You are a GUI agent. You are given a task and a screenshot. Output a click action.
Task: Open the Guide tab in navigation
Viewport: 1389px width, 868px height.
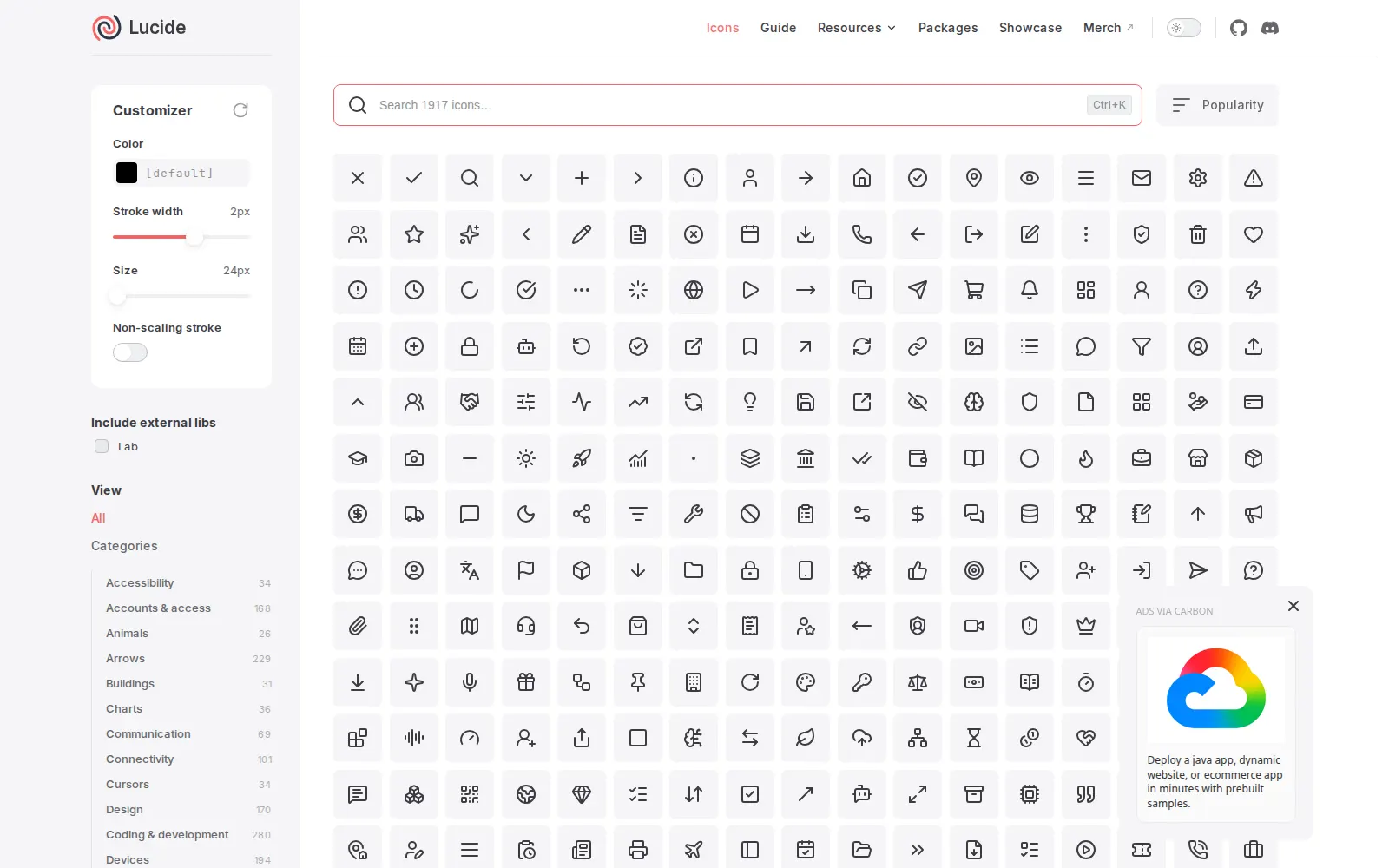778,28
